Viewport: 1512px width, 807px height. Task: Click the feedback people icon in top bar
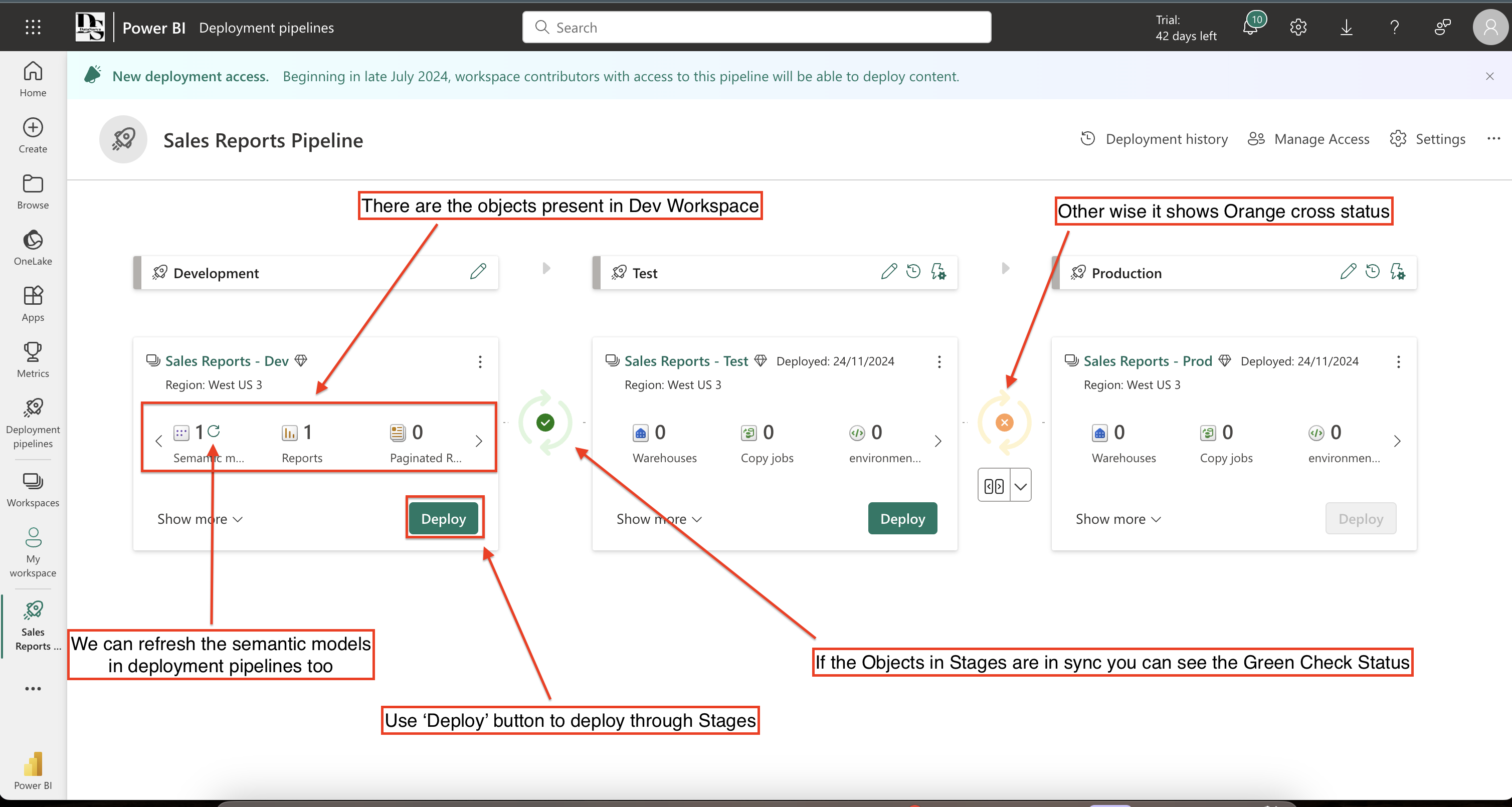[x=1442, y=27]
